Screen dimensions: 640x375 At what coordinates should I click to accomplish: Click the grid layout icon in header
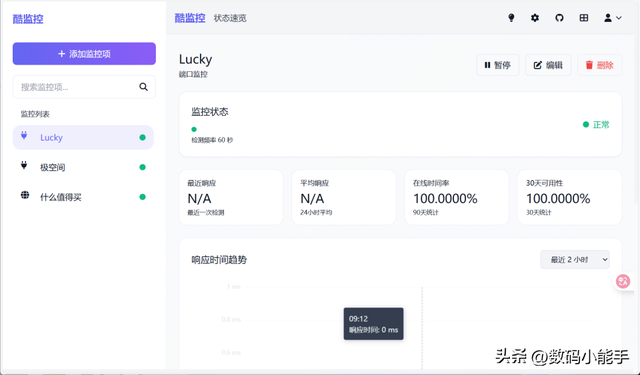[x=584, y=18]
